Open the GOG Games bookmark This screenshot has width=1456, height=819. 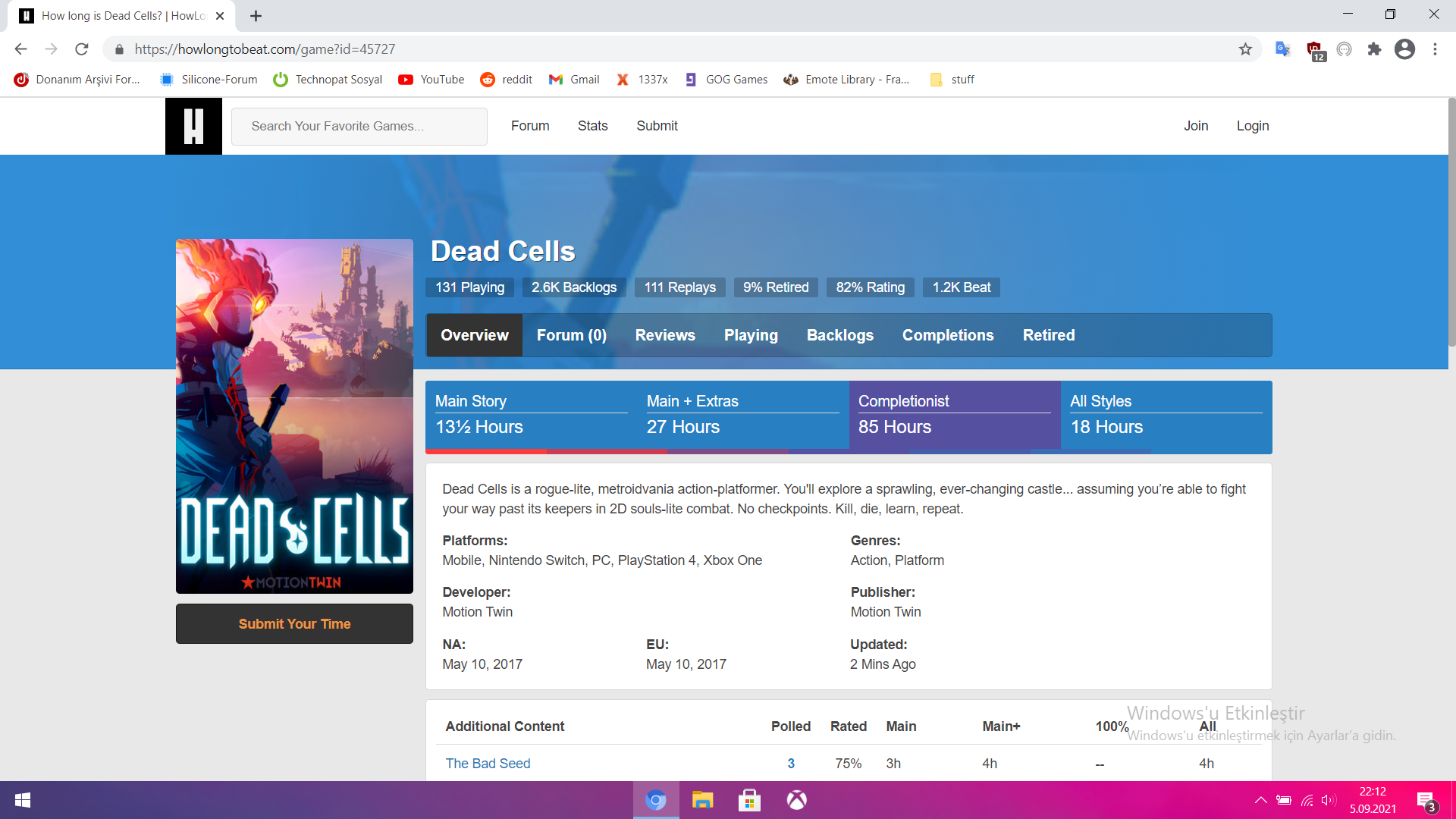point(726,80)
